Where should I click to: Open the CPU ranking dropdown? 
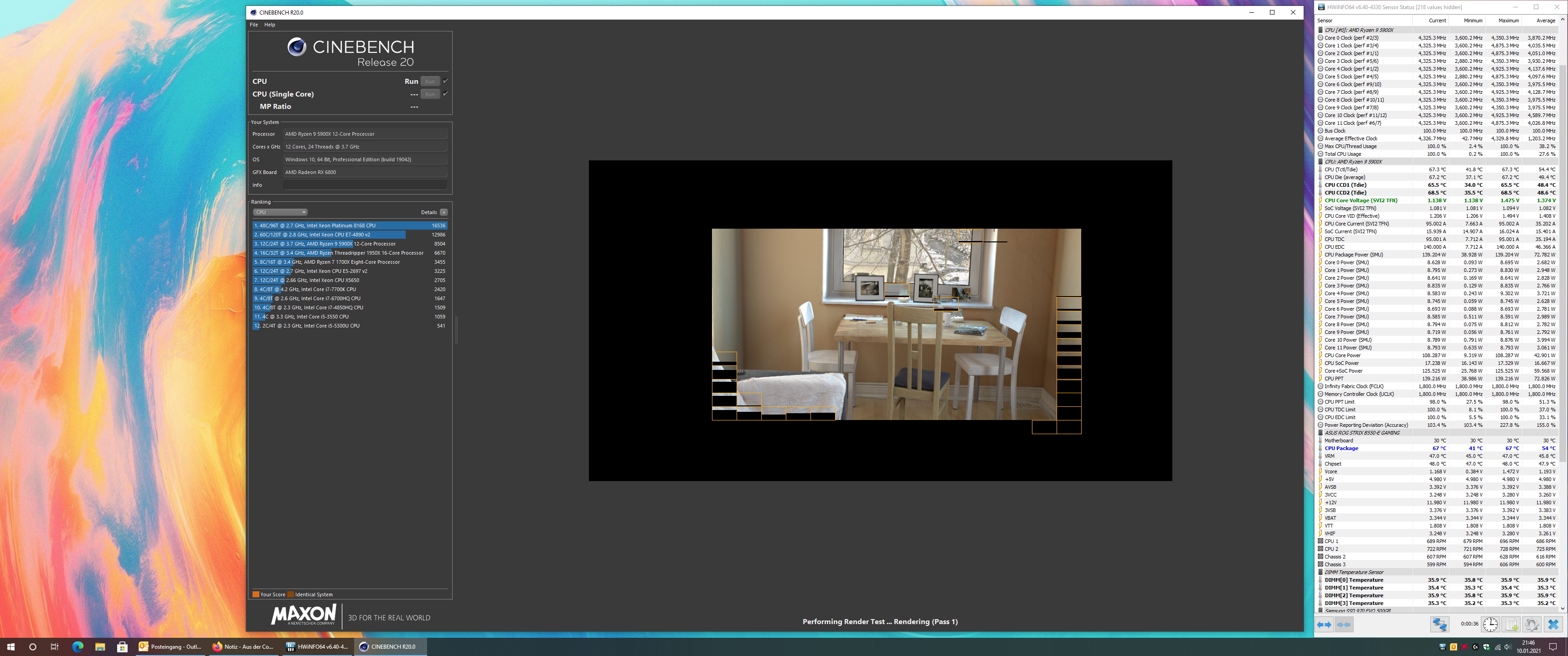(280, 212)
